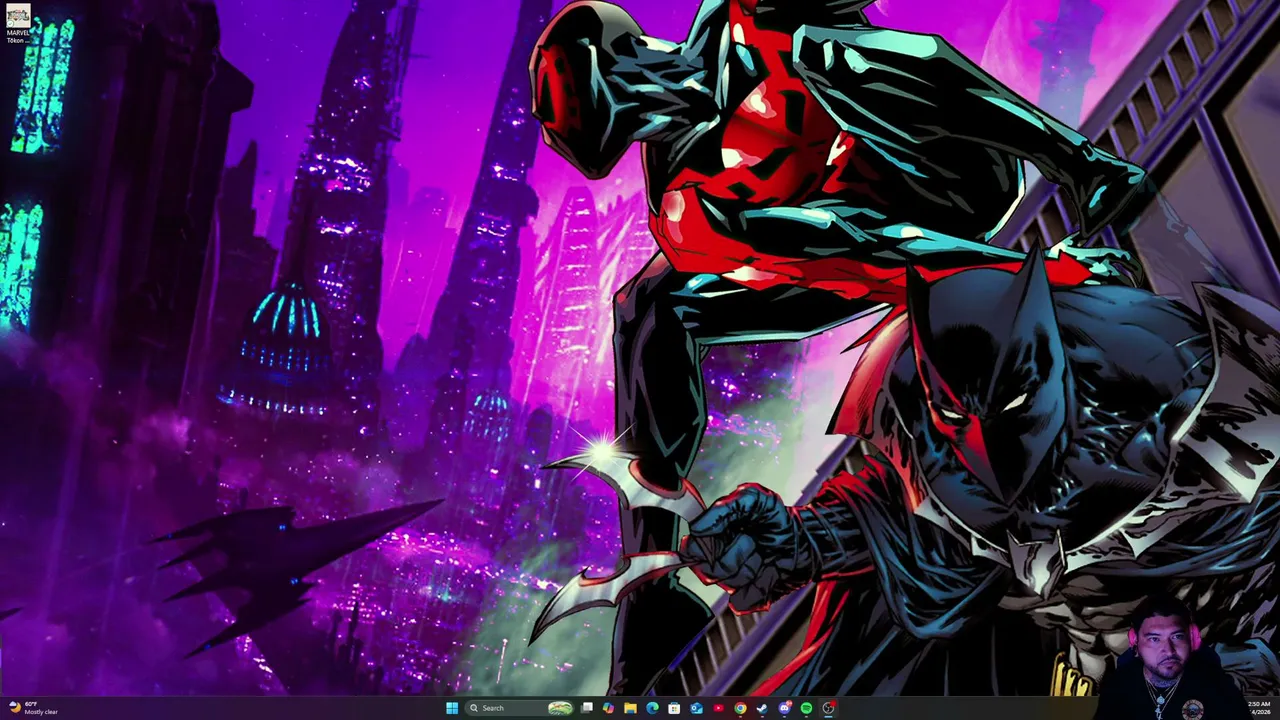Launch Microsoft Edge from the taskbar
Screen dimensions: 1280x720
click(x=652, y=708)
